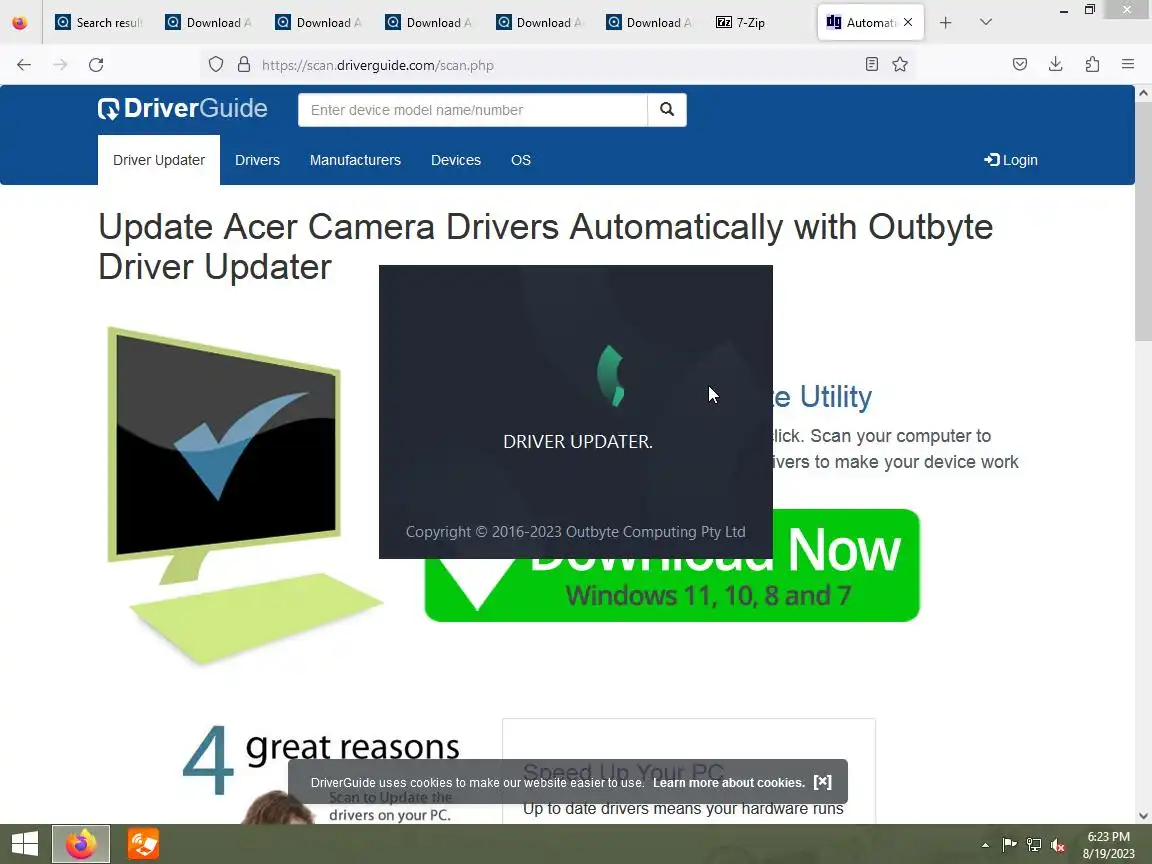Click the network status tray icon
This screenshot has width=1152, height=864.
click(x=1034, y=845)
